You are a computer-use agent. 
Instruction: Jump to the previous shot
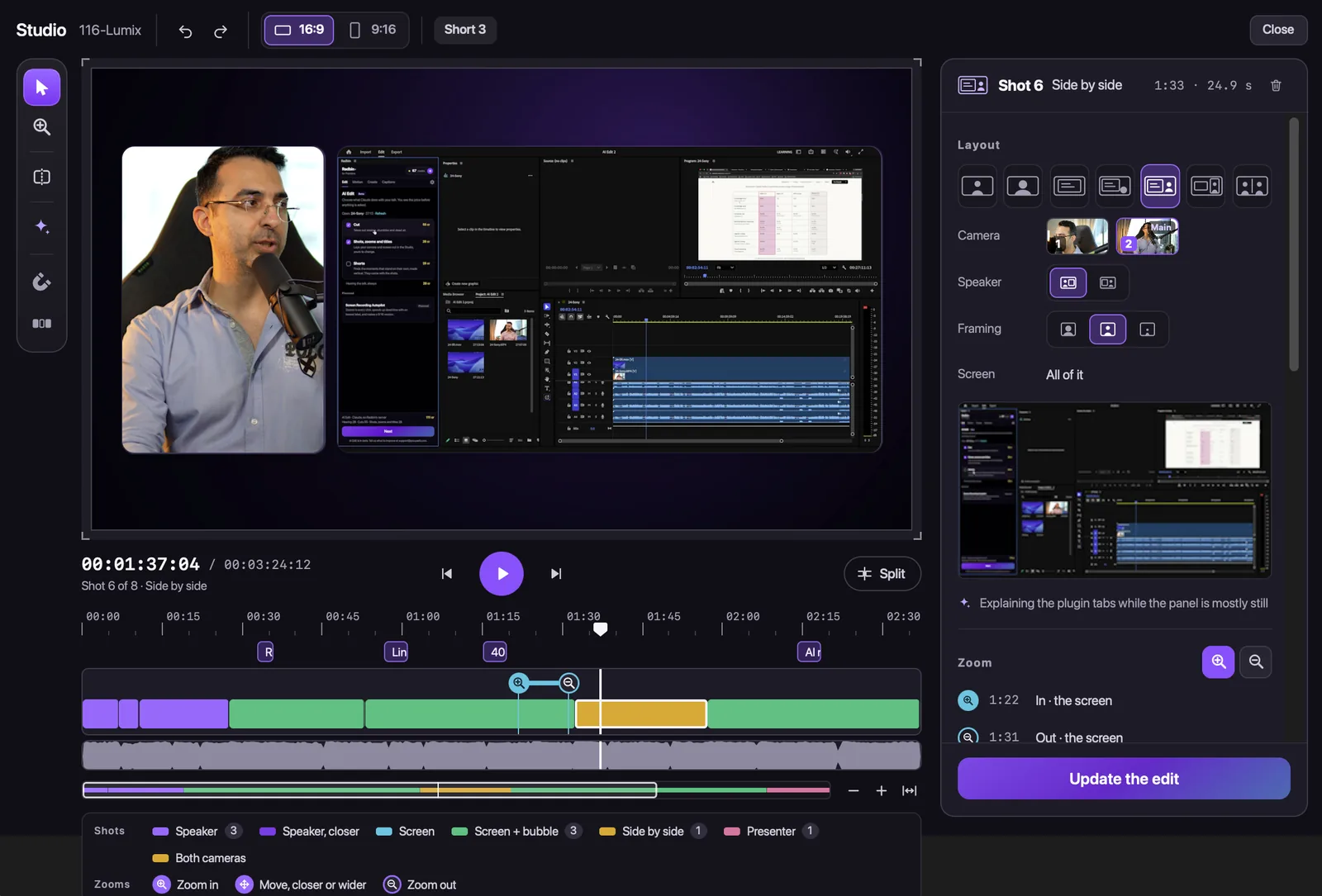point(446,573)
